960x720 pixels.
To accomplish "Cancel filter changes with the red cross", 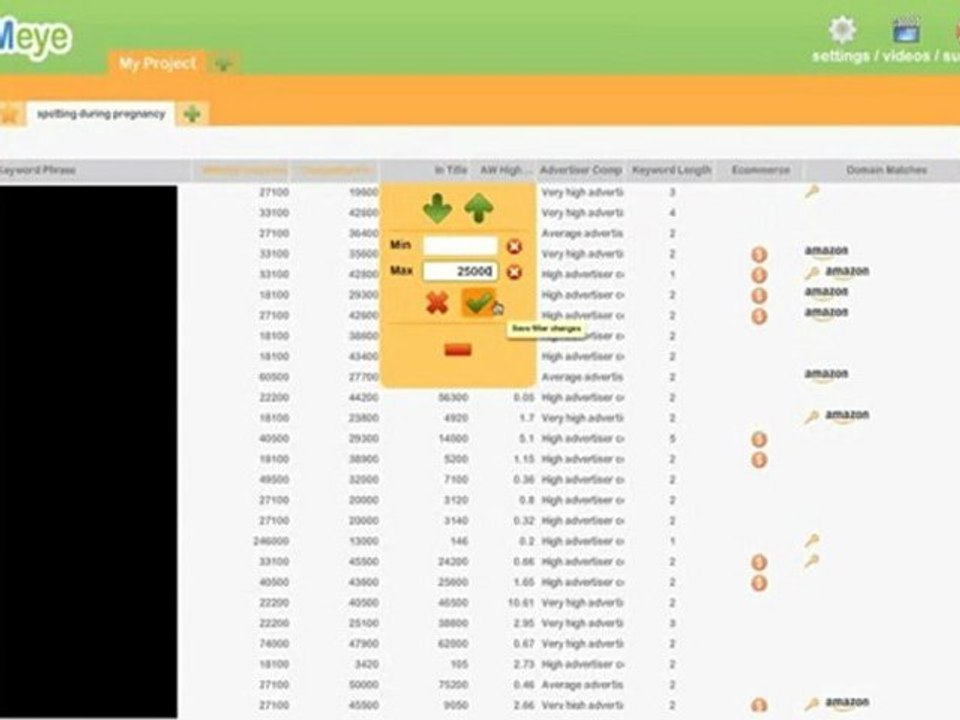I will 437,302.
